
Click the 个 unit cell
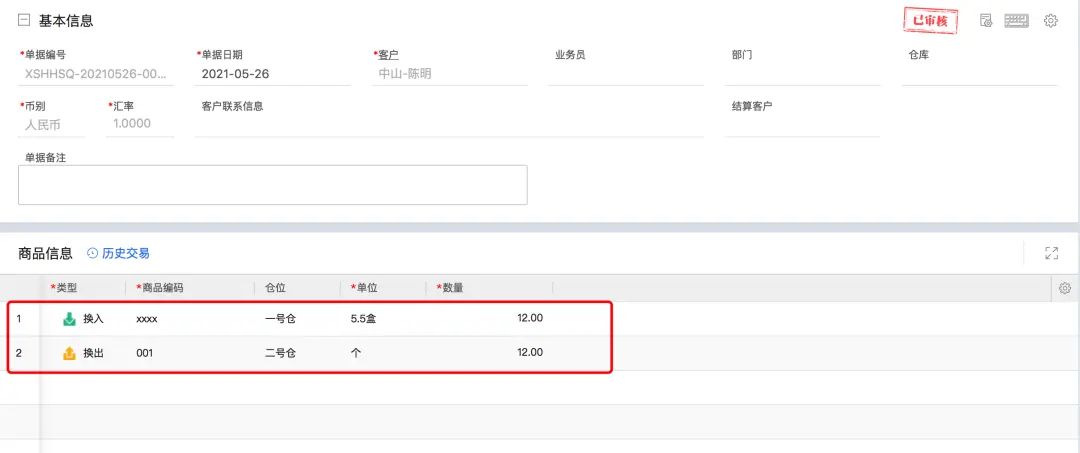[356, 353]
